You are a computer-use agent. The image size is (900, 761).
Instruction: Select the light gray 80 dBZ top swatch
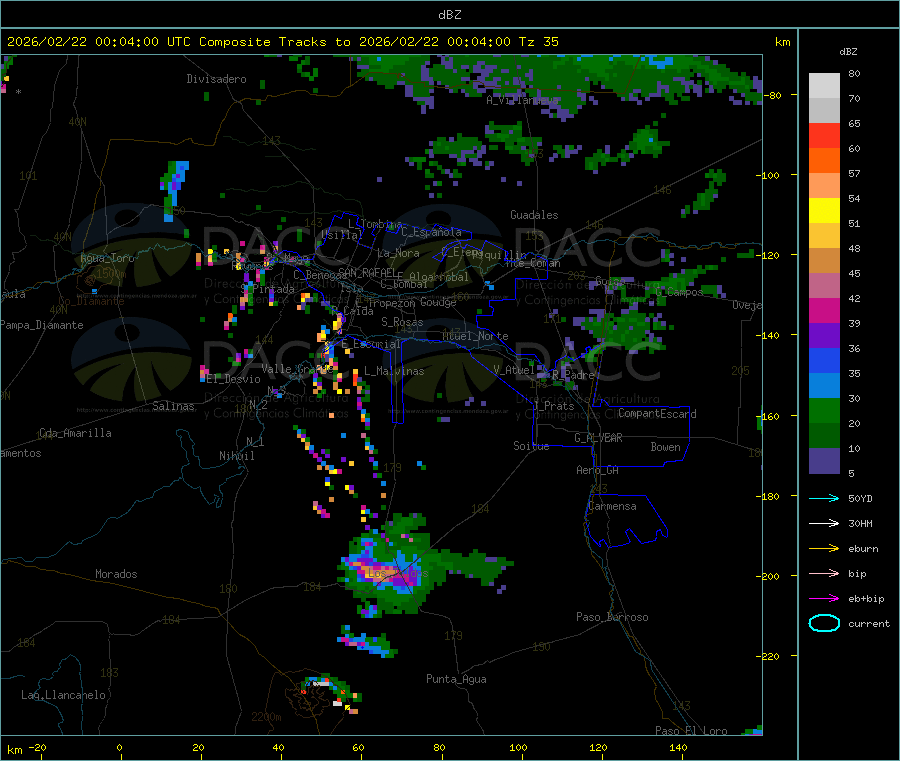click(x=824, y=86)
